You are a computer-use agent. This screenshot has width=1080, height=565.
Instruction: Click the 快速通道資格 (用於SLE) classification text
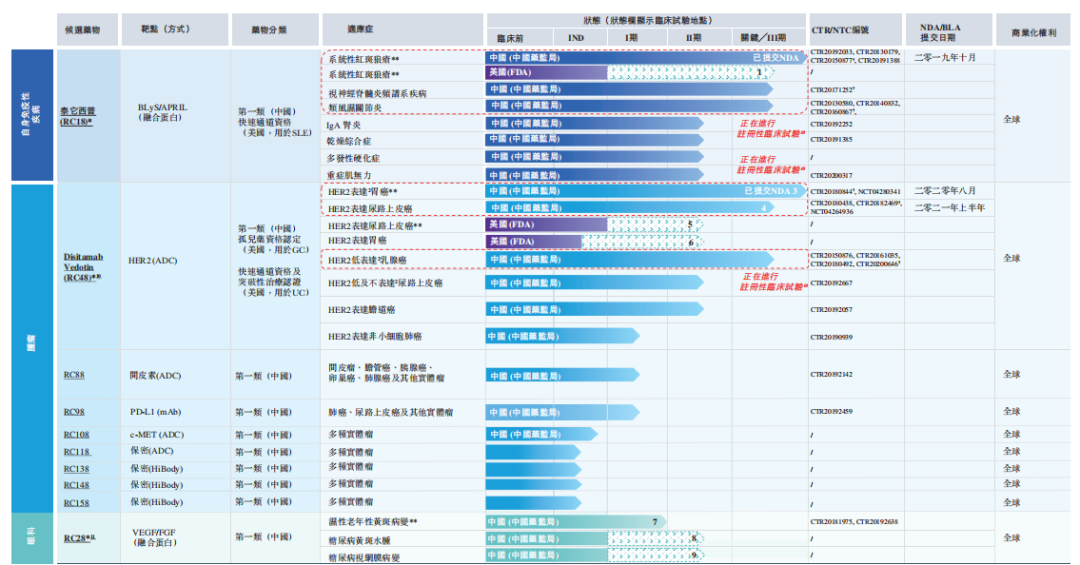point(275,127)
